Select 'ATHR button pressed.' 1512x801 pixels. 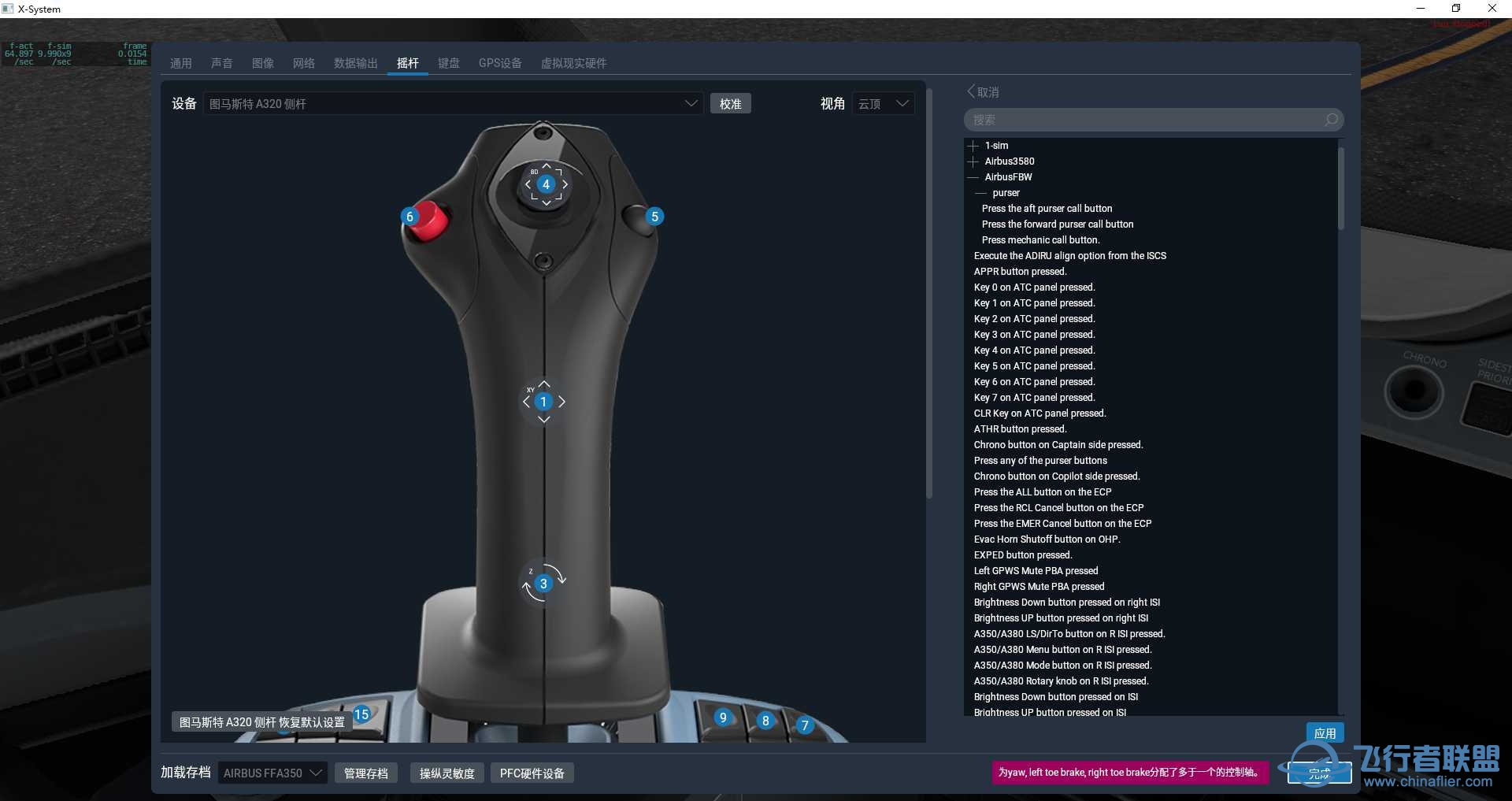[x=1020, y=429]
